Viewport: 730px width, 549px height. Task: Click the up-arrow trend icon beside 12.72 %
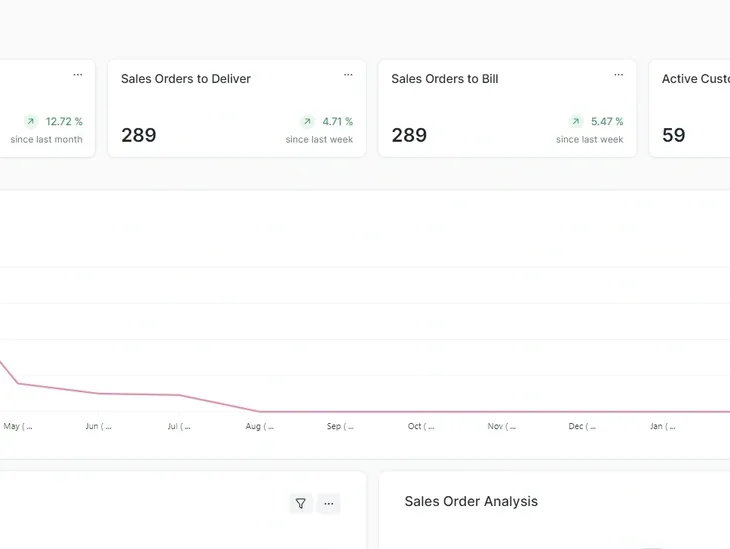click(31, 122)
